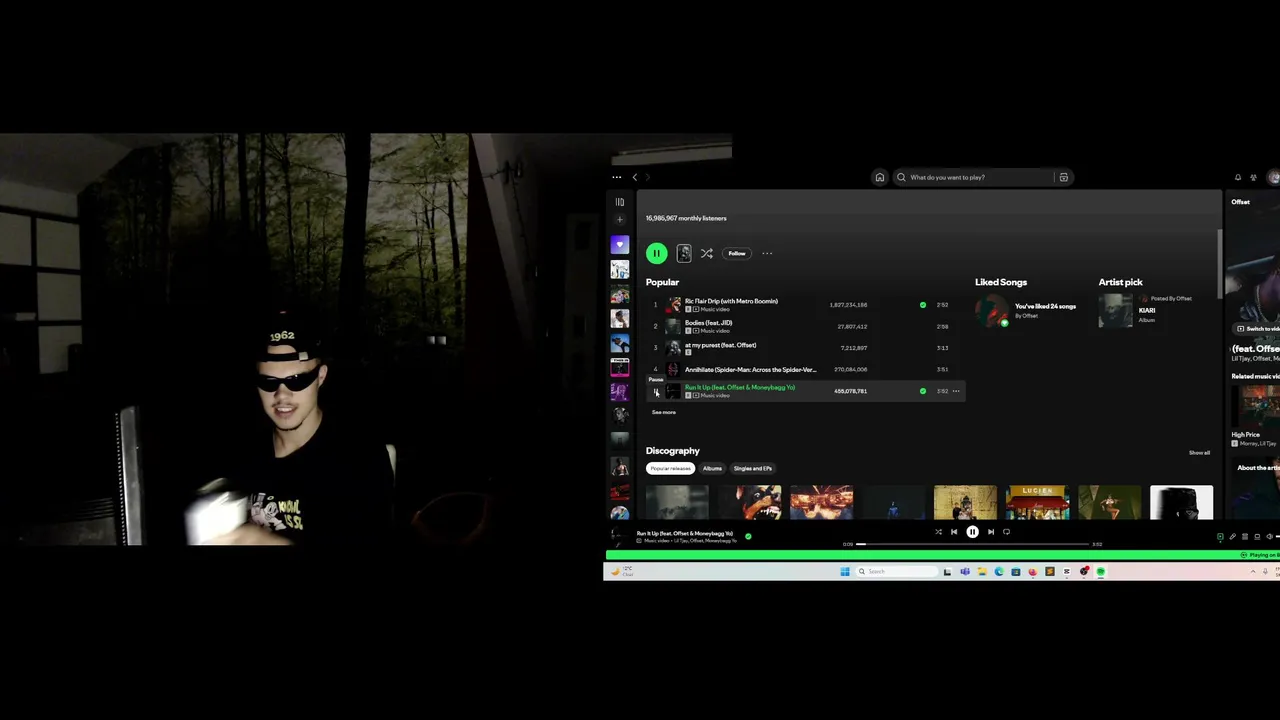The height and width of the screenshot is (720, 1280).
Task: Open the dog artwork album cover
Action: click(x=749, y=503)
